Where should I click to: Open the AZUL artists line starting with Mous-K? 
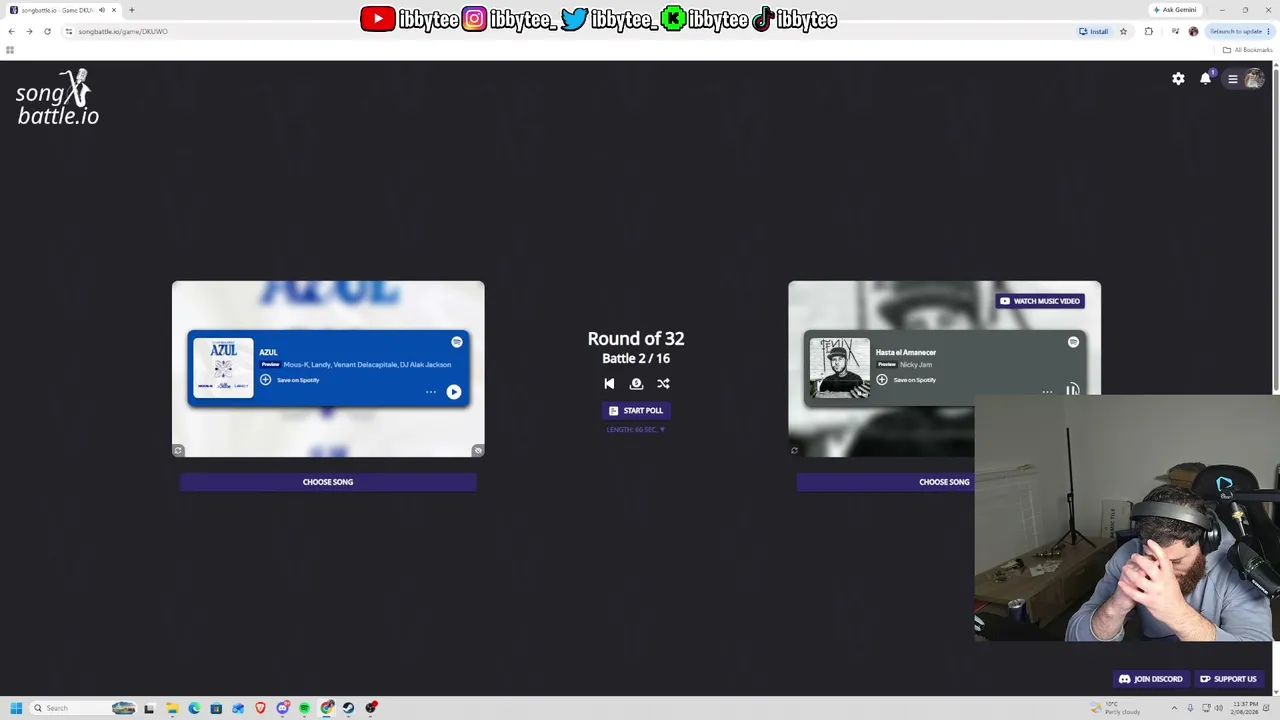tap(367, 365)
